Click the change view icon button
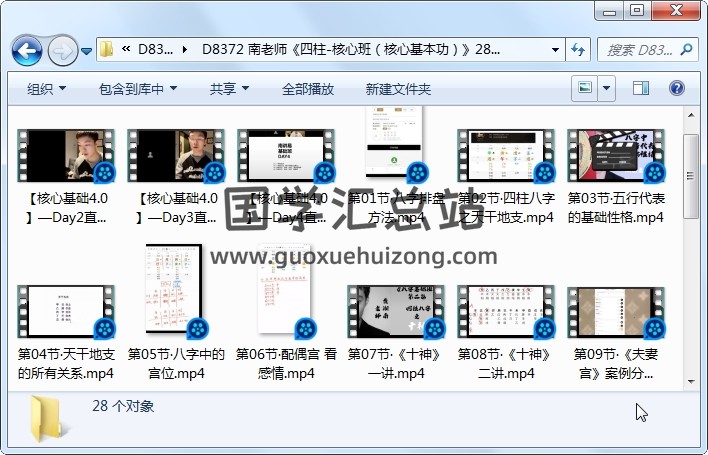Viewport: 708px width, 455px height. [x=585, y=89]
